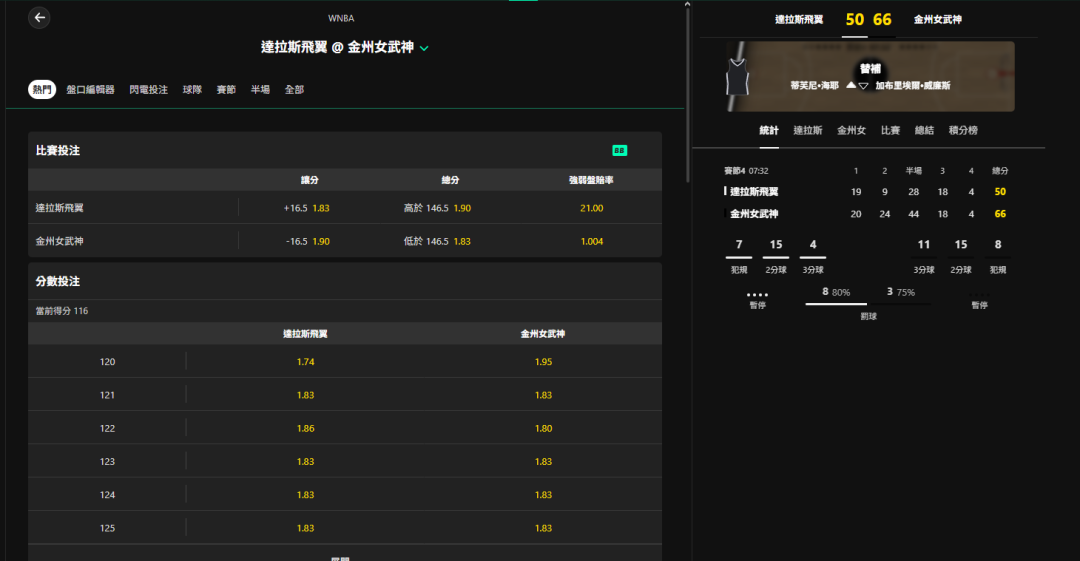The width and height of the screenshot is (1080, 561).
Task: Bet 低於 146.5 total at 1.83
Action: click(437, 241)
